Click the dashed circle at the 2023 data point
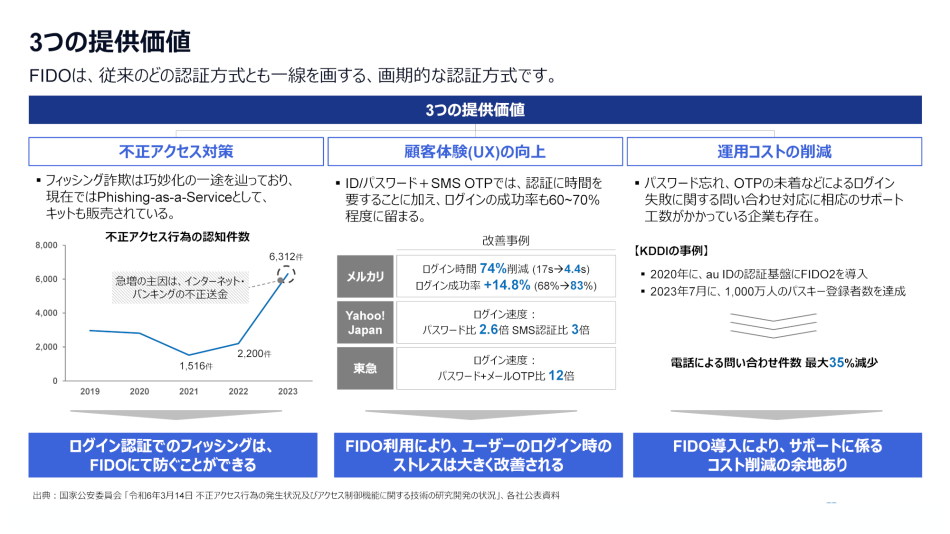This screenshot has height=534, width=950. [286, 275]
